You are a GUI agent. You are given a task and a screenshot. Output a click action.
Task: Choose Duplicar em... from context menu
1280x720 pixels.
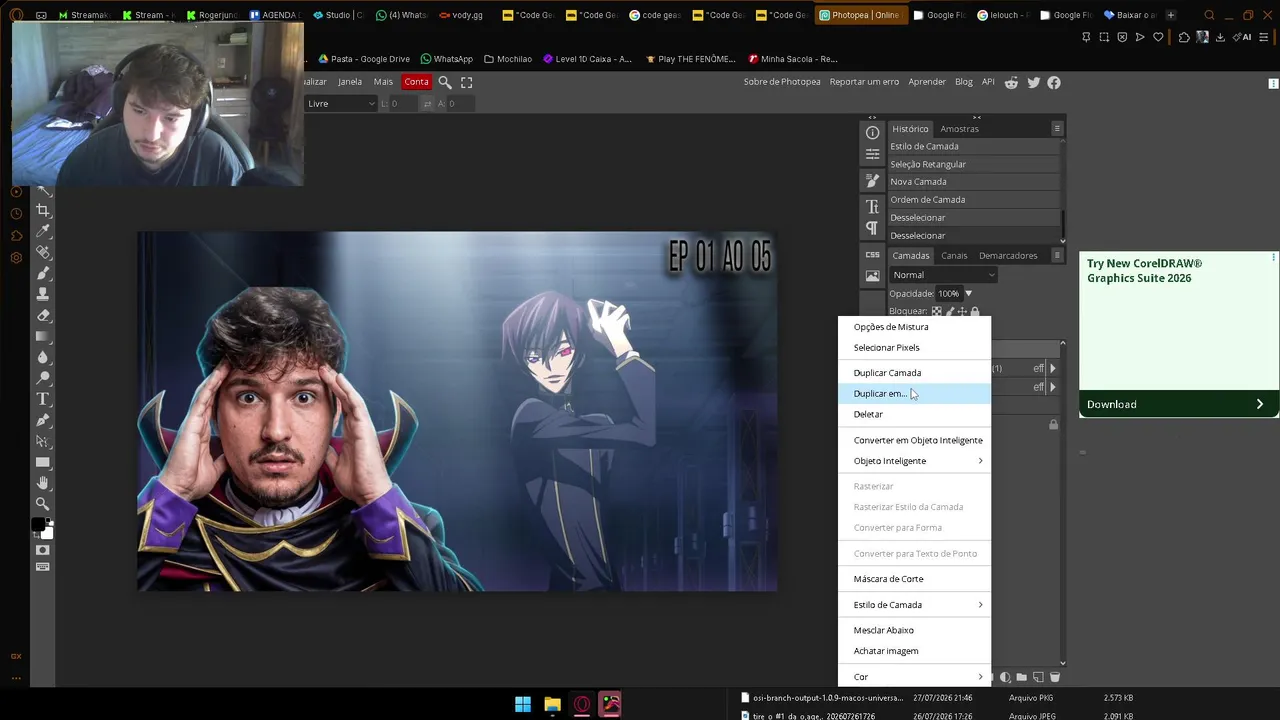tap(914, 394)
